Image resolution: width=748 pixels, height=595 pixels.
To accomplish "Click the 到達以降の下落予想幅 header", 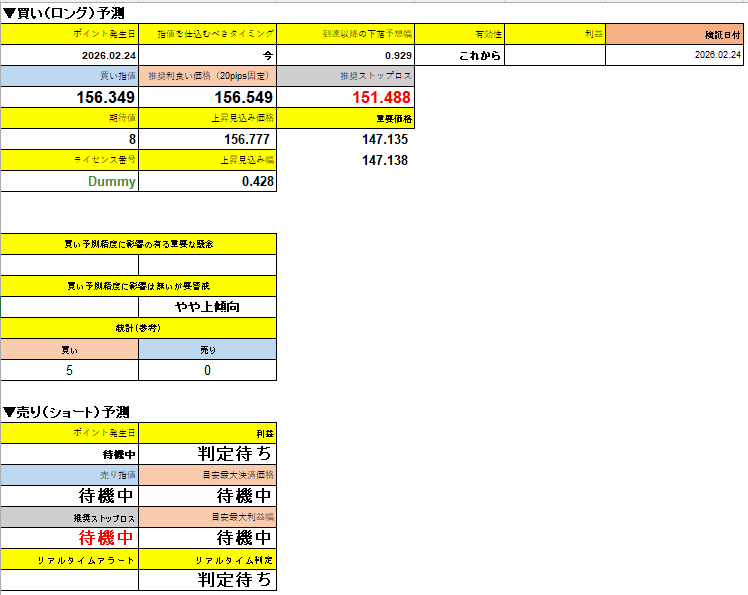I will (345, 34).
